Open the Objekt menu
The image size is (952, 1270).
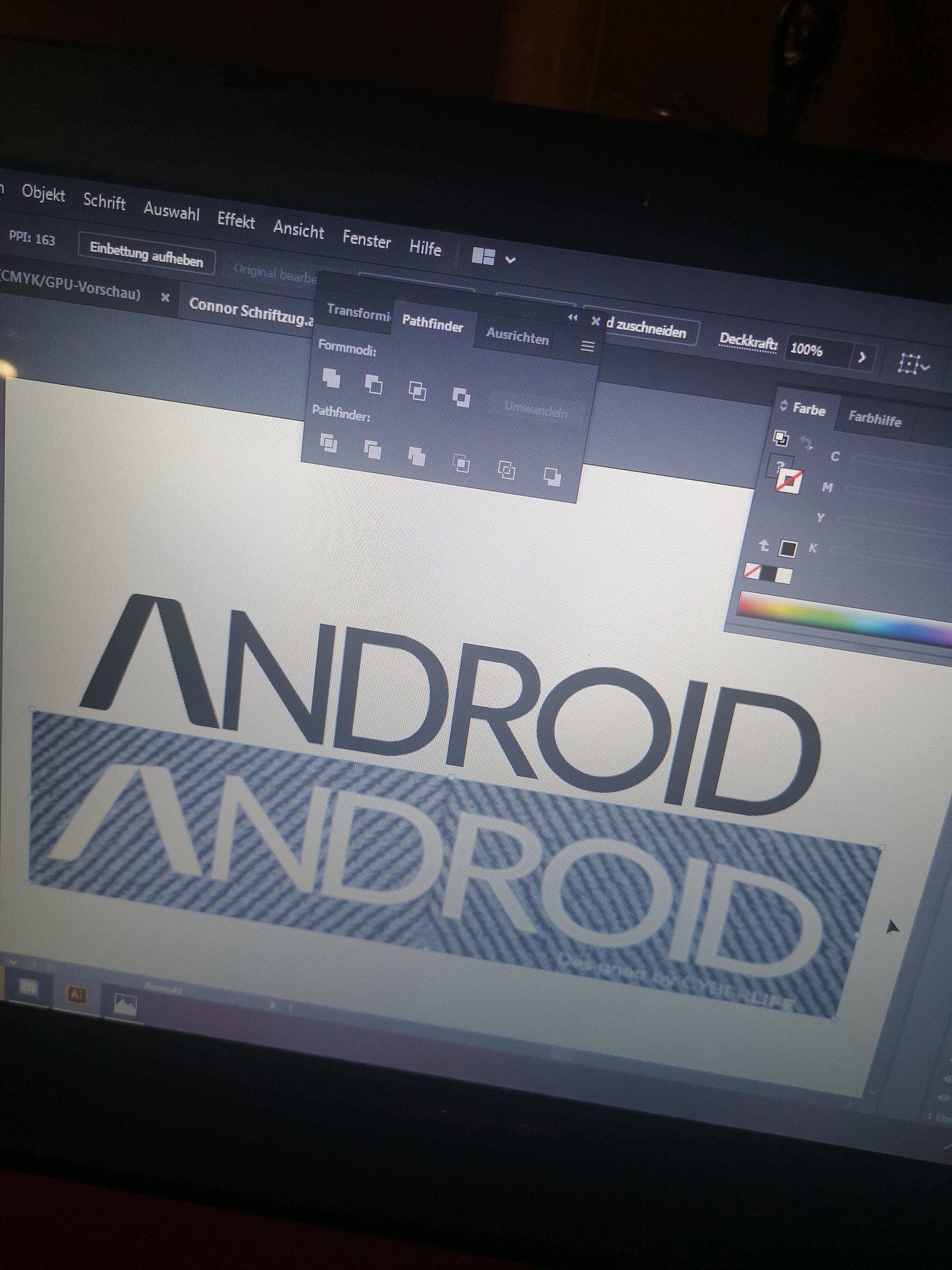pos(43,193)
